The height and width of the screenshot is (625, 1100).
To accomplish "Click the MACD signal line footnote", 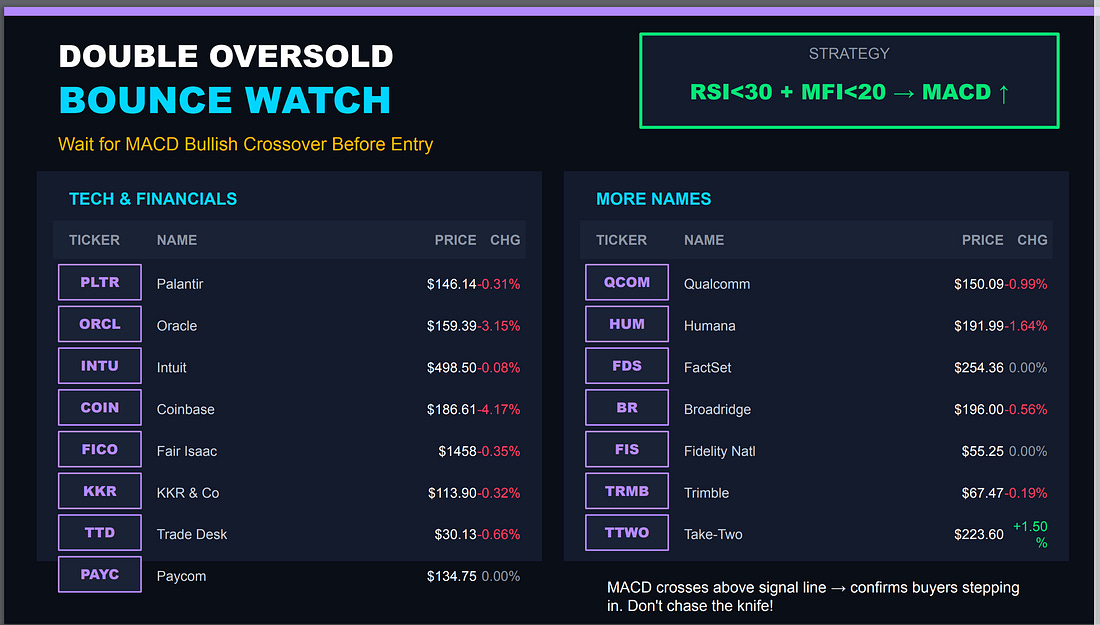I will (813, 596).
